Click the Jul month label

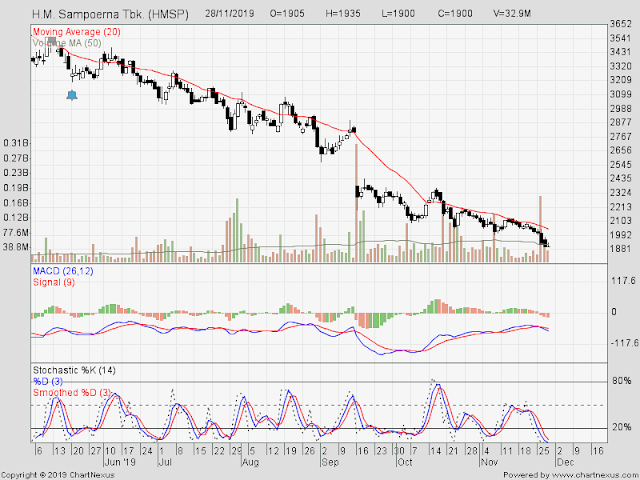click(164, 462)
